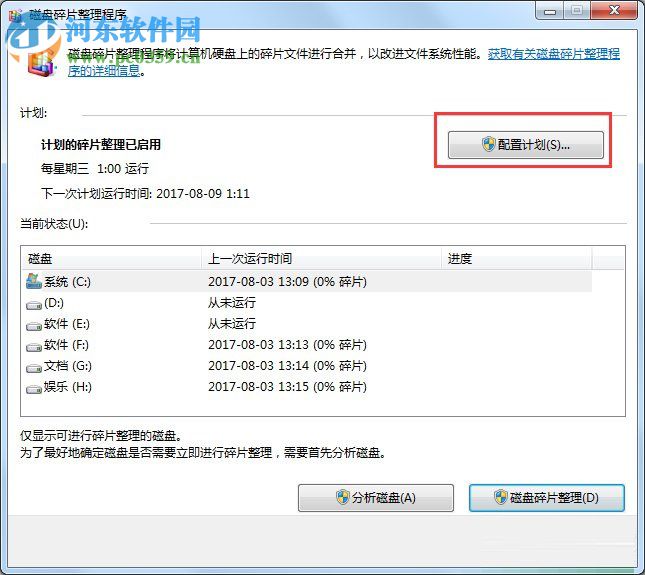The width and height of the screenshot is (645, 575).
Task: Click the 2017-08-03 13:13 last run cell
Action: (287, 345)
